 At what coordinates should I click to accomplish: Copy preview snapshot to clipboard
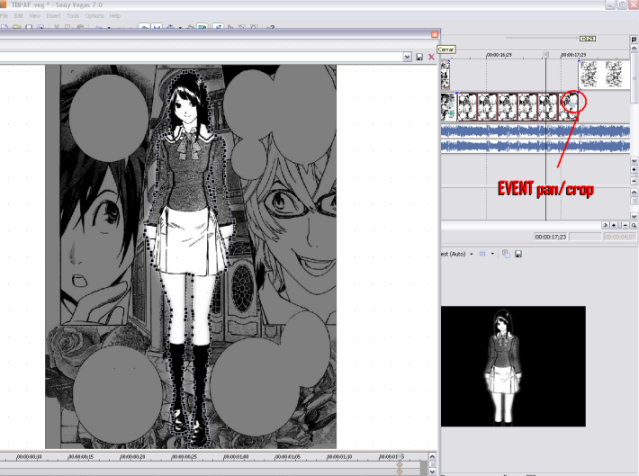coord(506,253)
